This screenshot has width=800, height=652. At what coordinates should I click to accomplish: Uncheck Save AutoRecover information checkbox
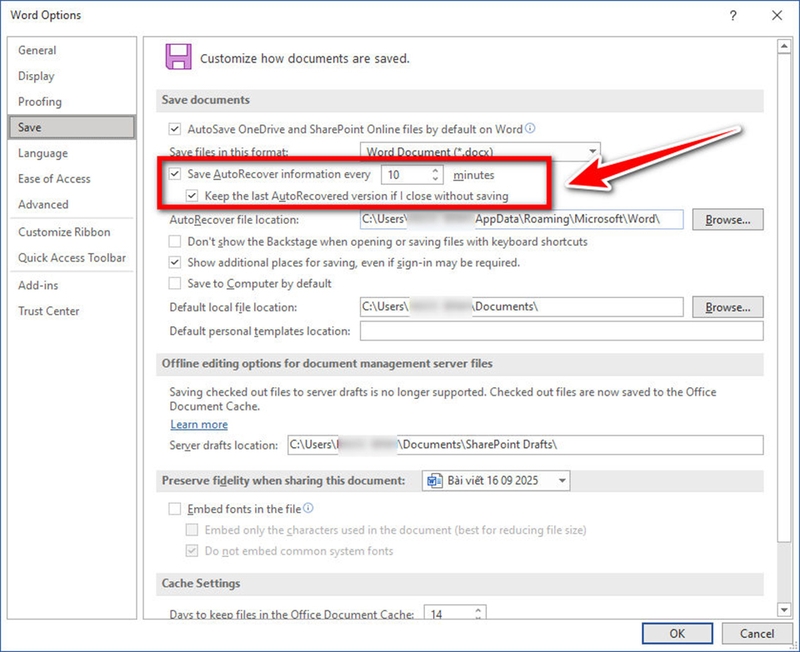pyautogui.click(x=174, y=174)
